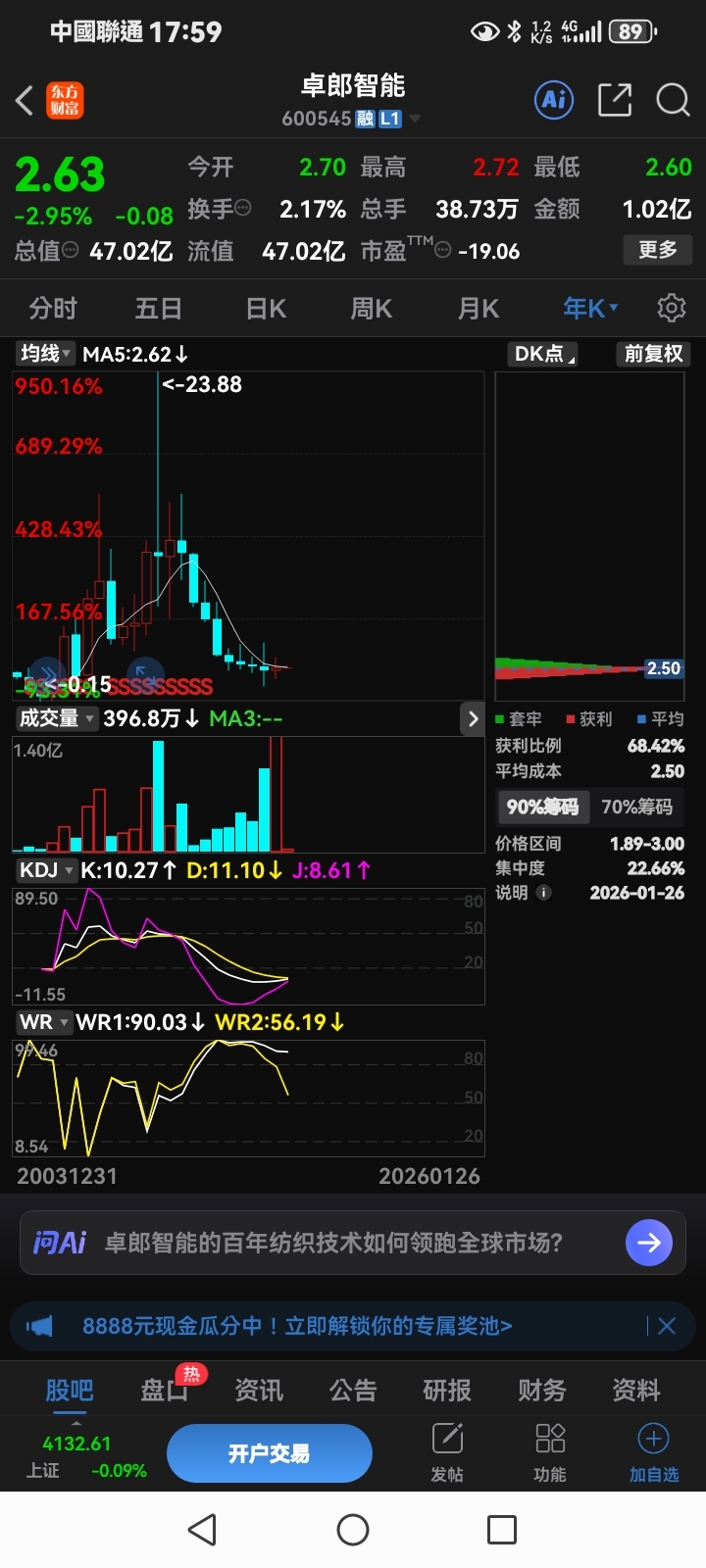The width and height of the screenshot is (706, 1568).
Task: Open the Ai assistant circle icon
Action: click(554, 99)
